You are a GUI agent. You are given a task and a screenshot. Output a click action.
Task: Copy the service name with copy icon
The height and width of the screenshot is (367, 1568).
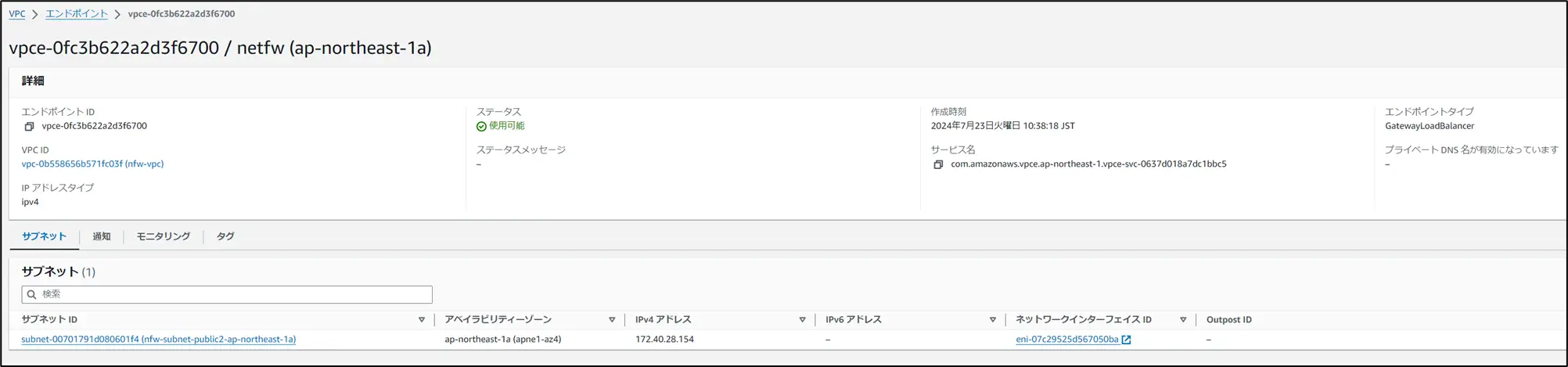pyautogui.click(x=938, y=164)
